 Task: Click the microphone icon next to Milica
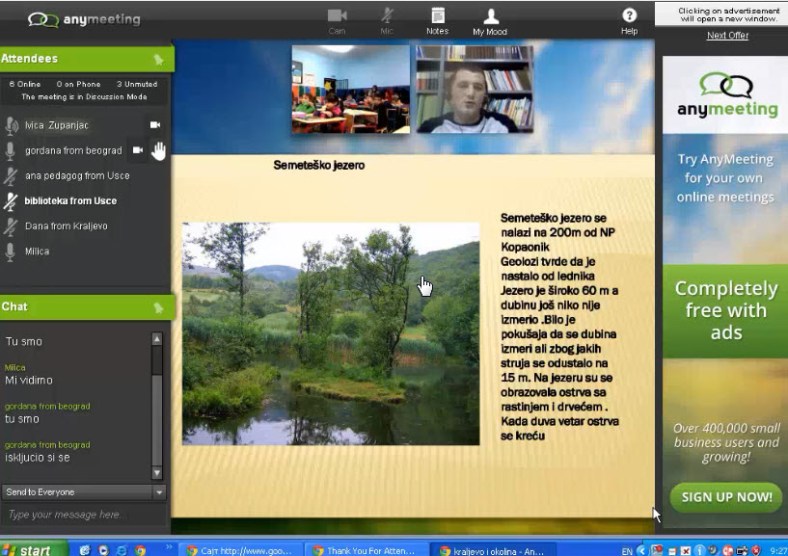coord(12,252)
